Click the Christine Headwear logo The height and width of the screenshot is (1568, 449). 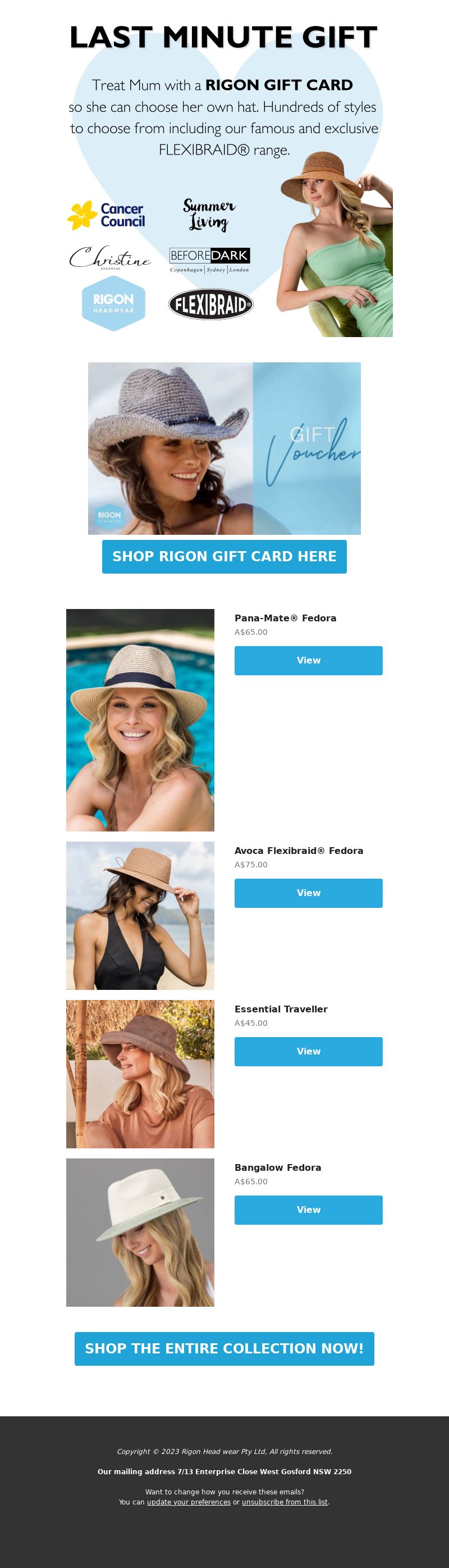click(109, 258)
